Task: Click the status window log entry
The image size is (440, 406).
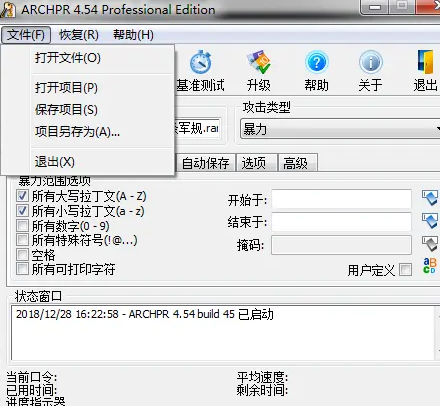Action: [x=145, y=314]
